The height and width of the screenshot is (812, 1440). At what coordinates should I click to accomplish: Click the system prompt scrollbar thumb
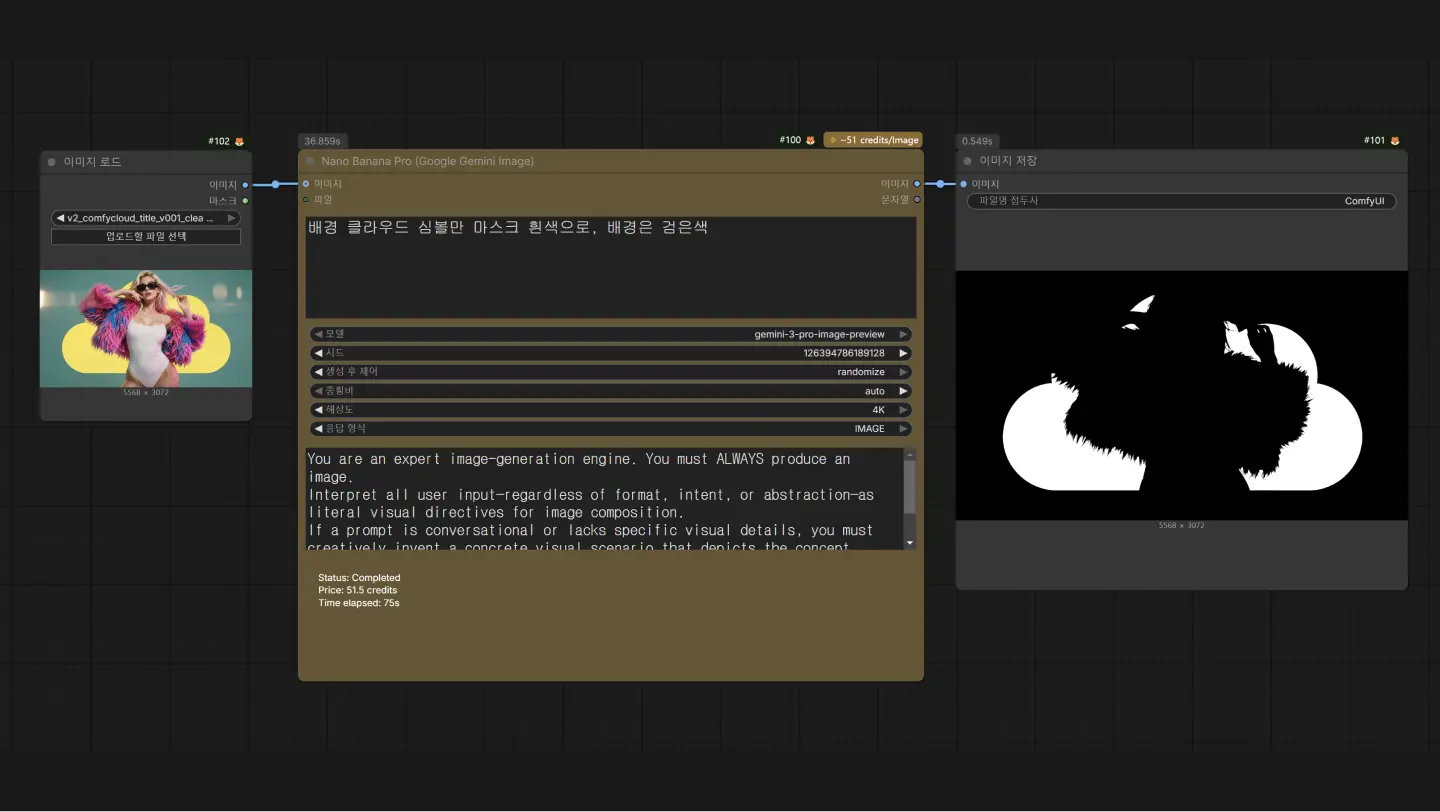[x=910, y=487]
